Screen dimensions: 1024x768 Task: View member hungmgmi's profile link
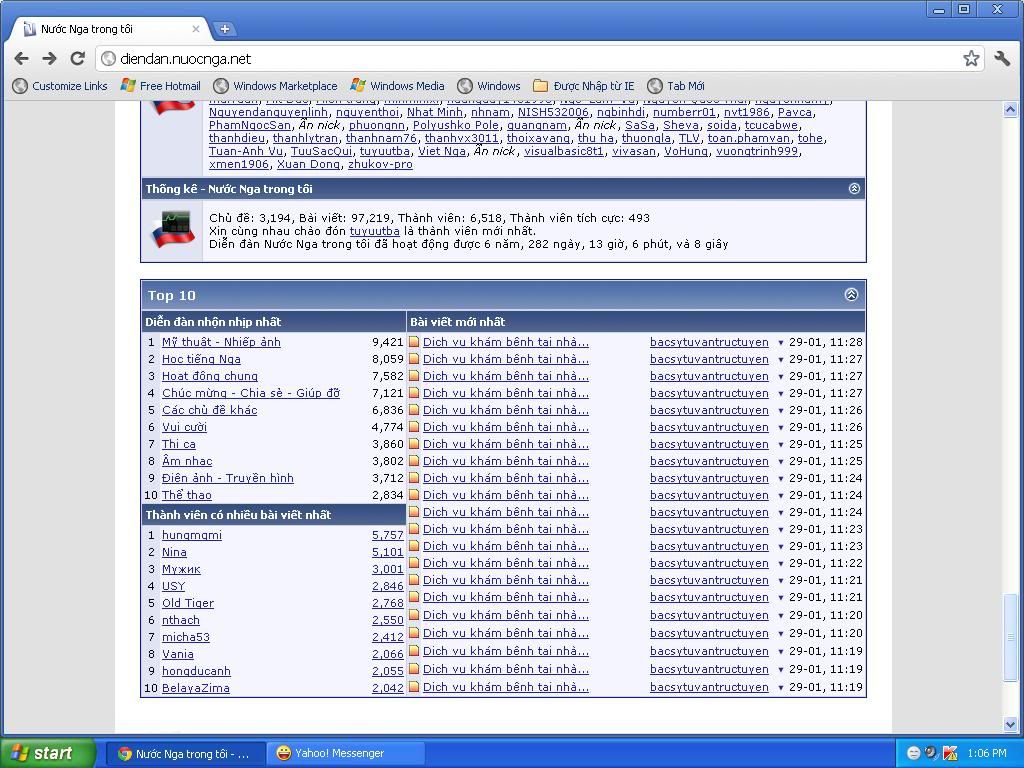[x=192, y=535]
